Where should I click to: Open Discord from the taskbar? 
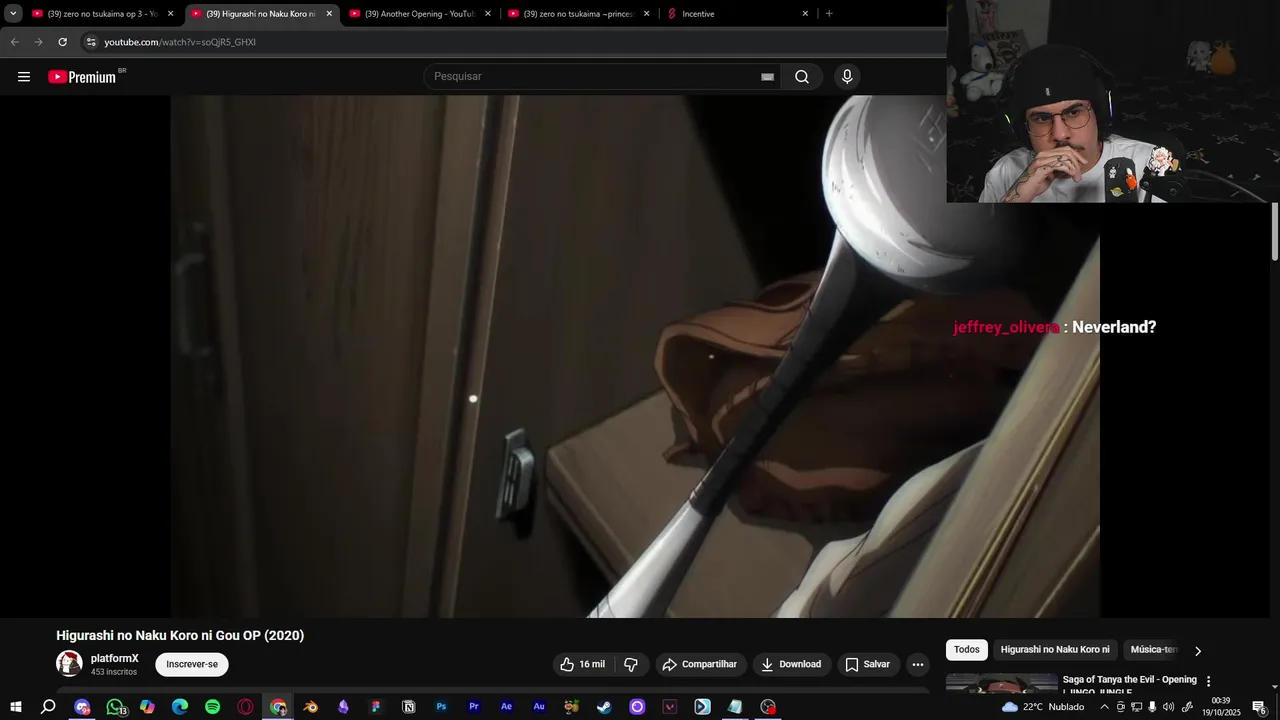[82, 707]
